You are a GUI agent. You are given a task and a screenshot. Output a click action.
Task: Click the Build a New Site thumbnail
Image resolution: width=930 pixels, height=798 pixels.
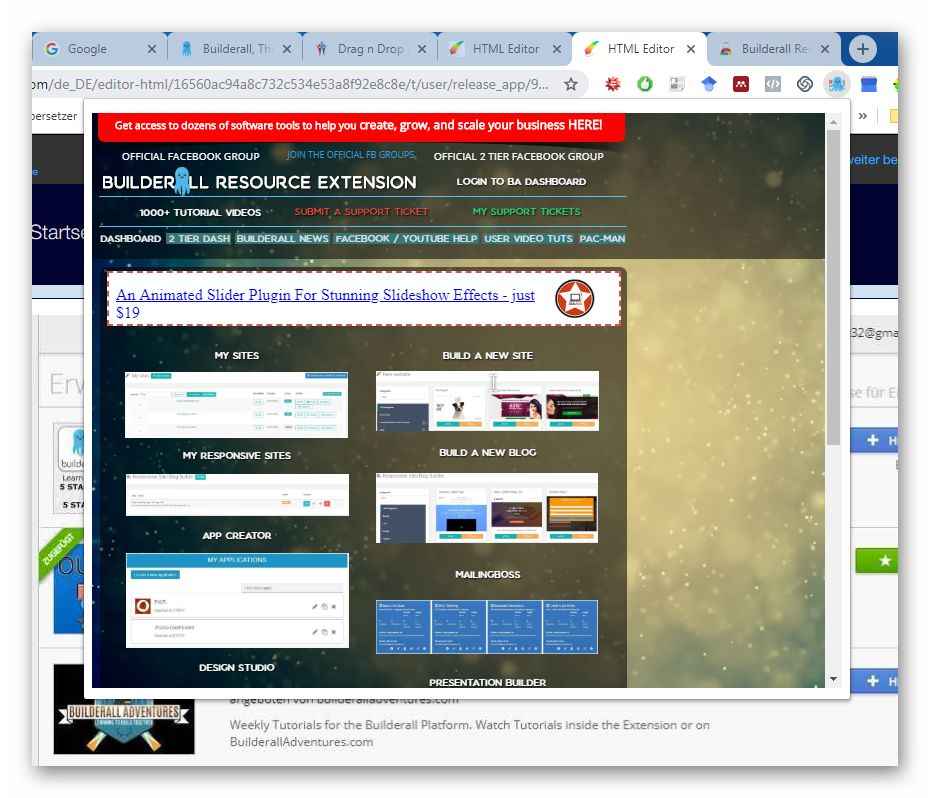[487, 400]
